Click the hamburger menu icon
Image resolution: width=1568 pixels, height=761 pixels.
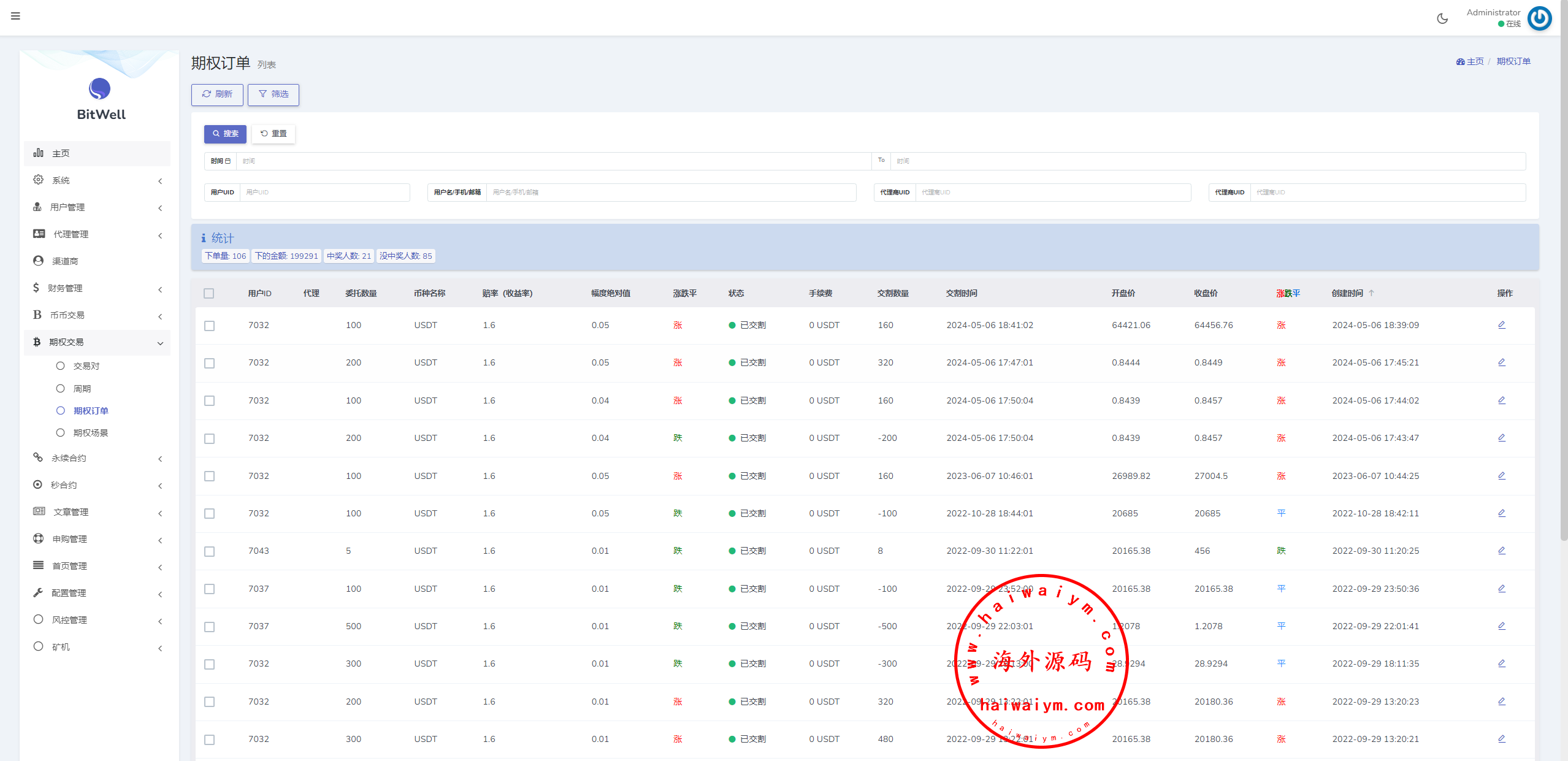pos(15,16)
